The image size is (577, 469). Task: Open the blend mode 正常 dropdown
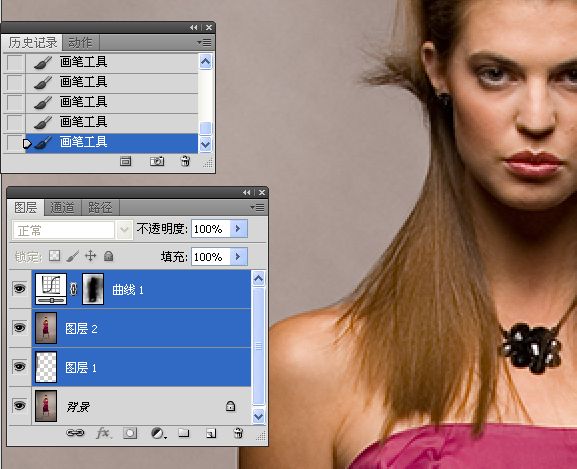click(x=72, y=230)
